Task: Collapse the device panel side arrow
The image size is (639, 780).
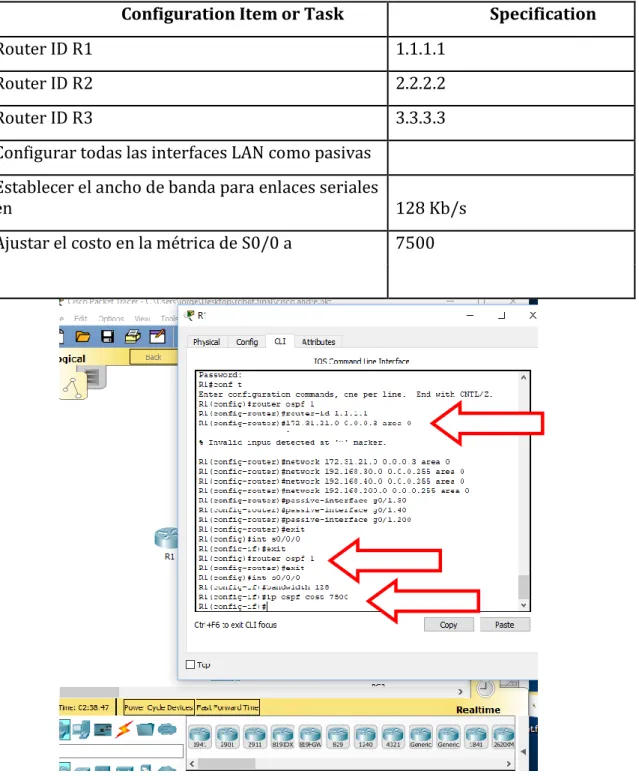Action: [x=523, y=752]
